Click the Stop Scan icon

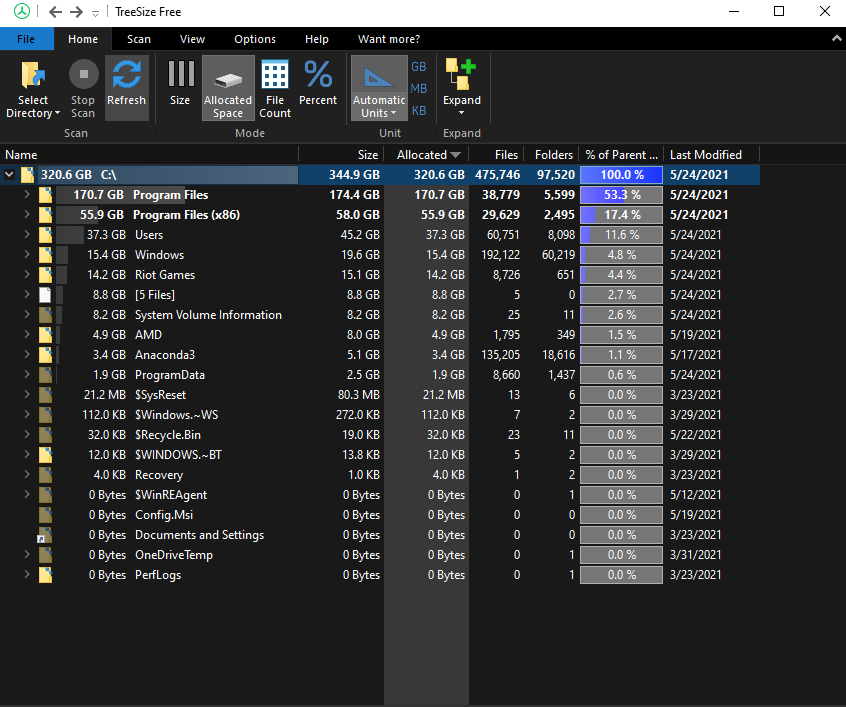(x=83, y=74)
